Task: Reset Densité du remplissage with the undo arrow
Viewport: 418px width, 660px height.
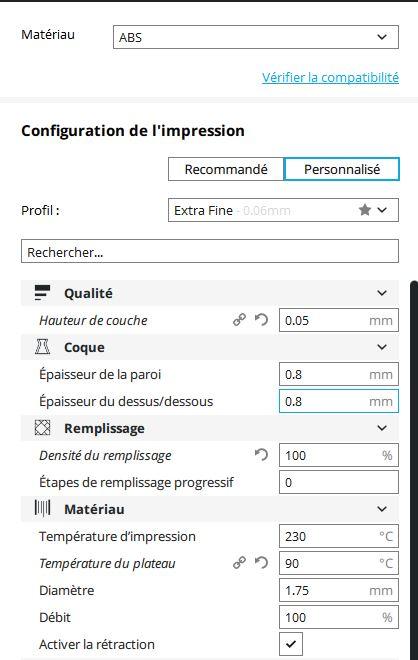Action: [x=261, y=455]
